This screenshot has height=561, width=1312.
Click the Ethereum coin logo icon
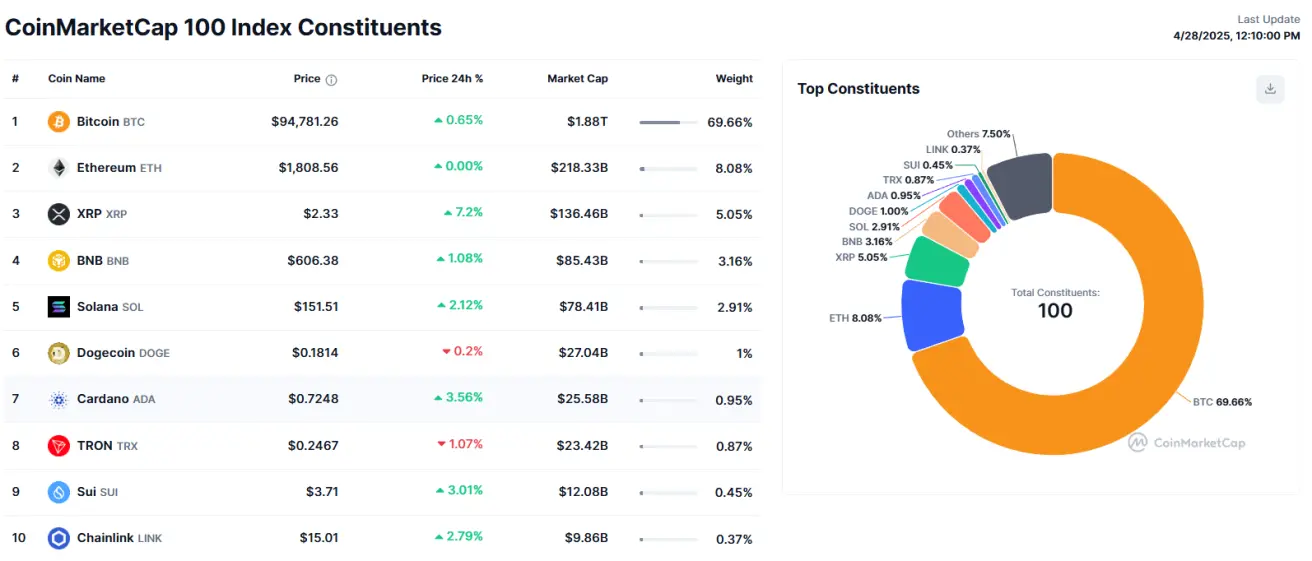tap(59, 168)
